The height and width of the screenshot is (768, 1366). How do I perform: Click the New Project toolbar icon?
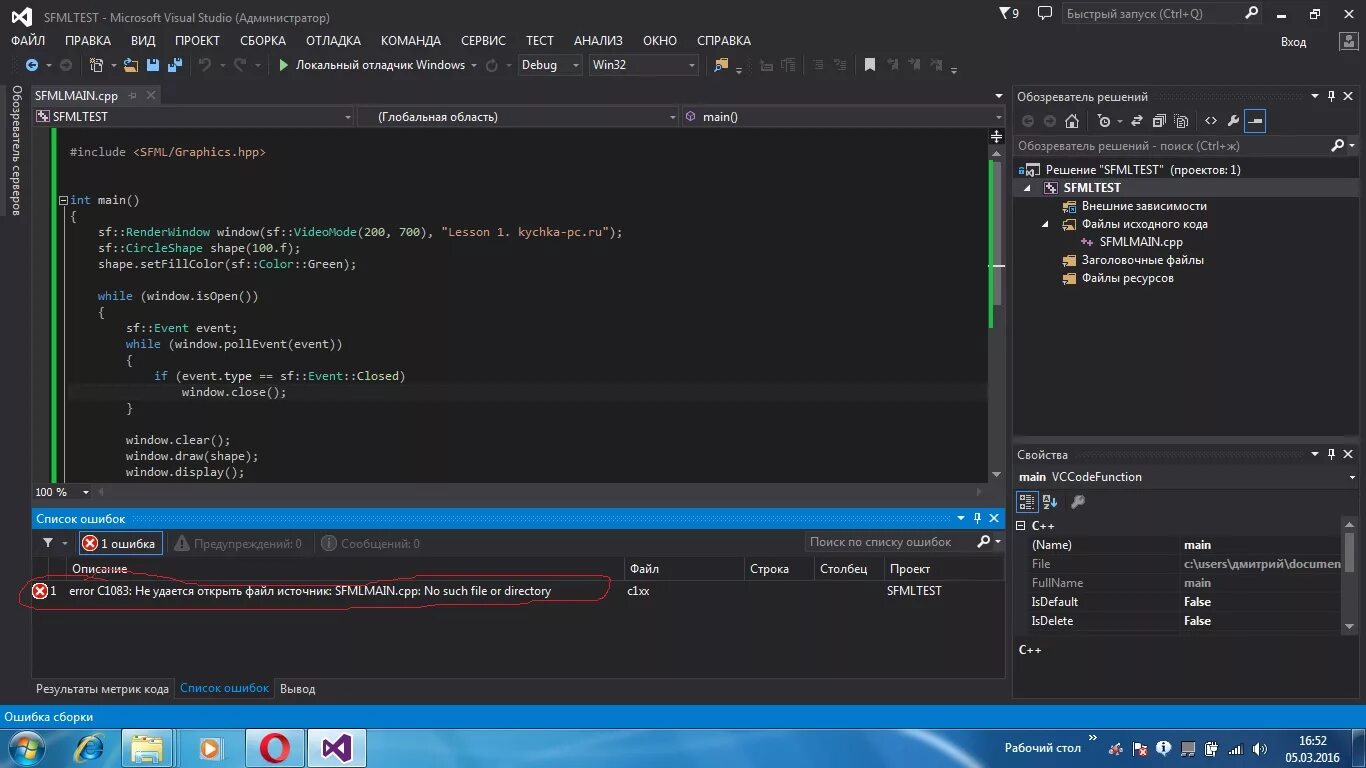coord(97,65)
